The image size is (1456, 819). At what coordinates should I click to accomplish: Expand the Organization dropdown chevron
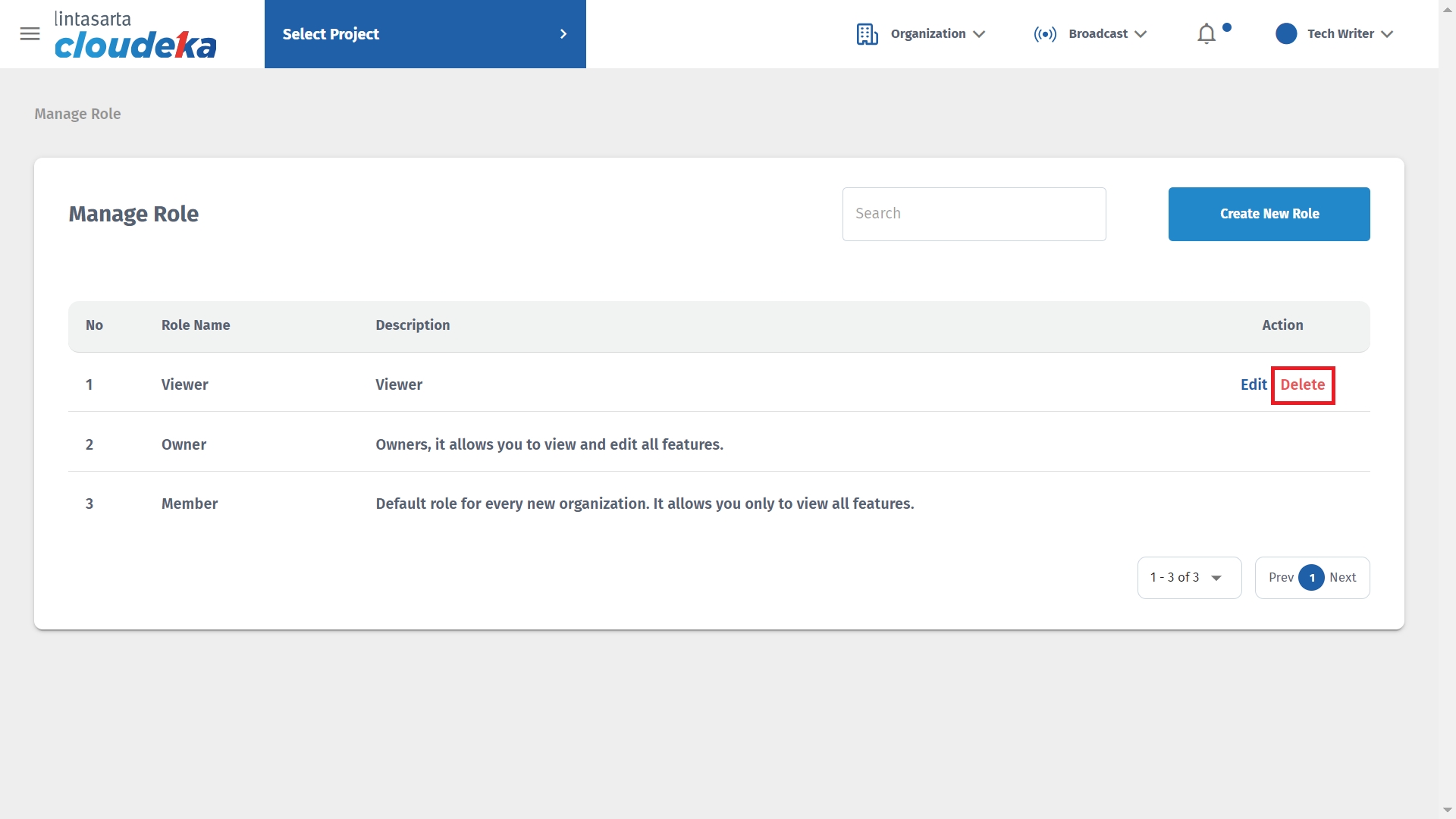979,34
